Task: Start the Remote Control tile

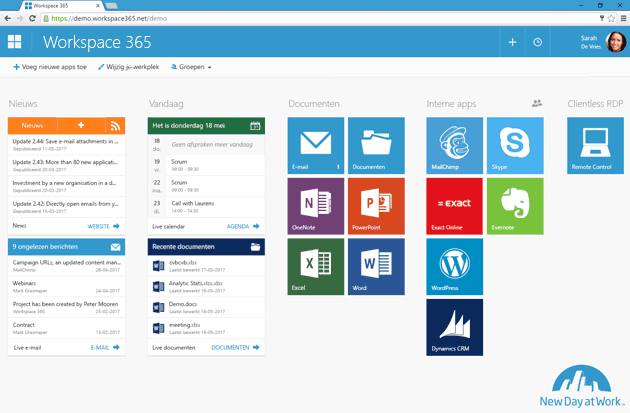Action: 595,145
